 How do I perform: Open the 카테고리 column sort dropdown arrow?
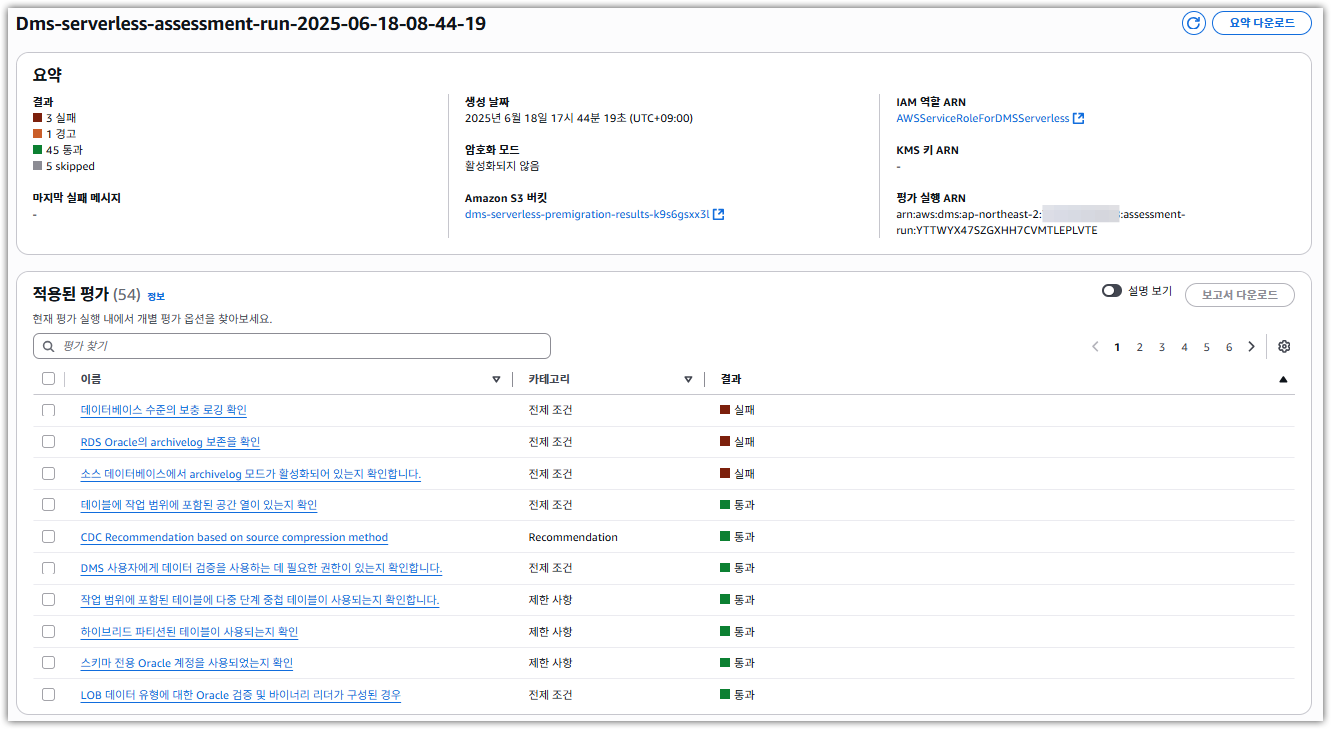tap(688, 379)
